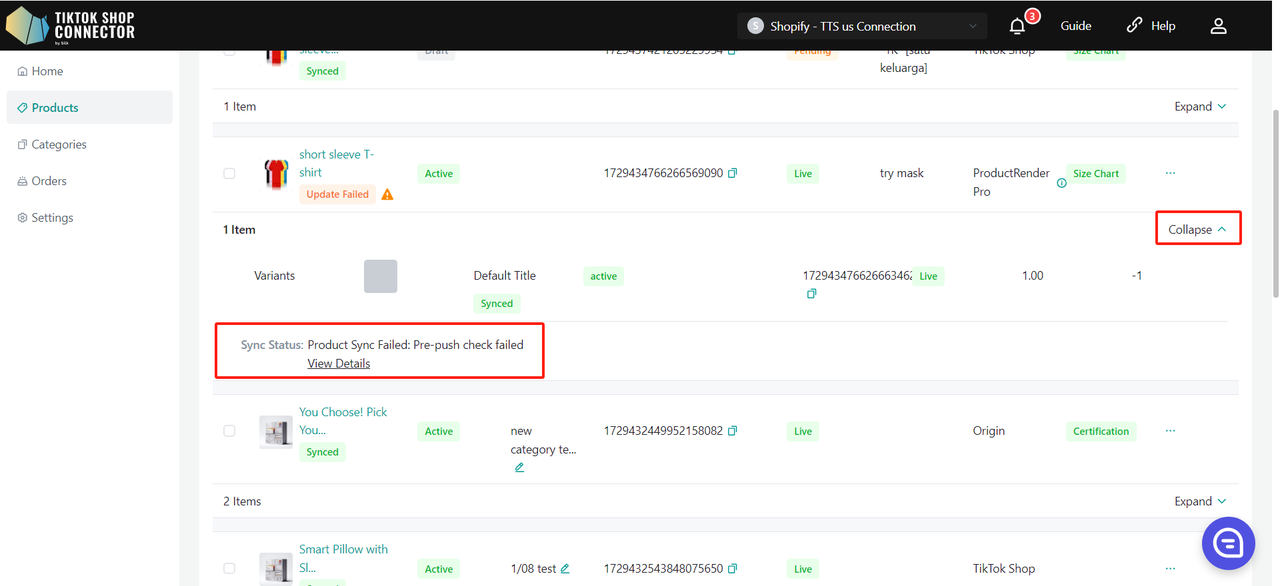Tick the Smart Pillow product checkbox
Image resolution: width=1280 pixels, height=586 pixels.
pos(229,568)
